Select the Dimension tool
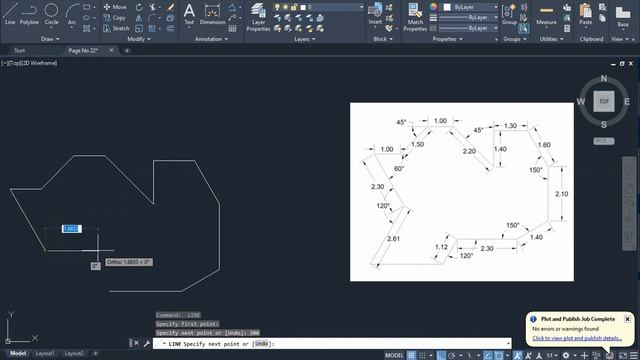640x360 pixels. (212, 13)
